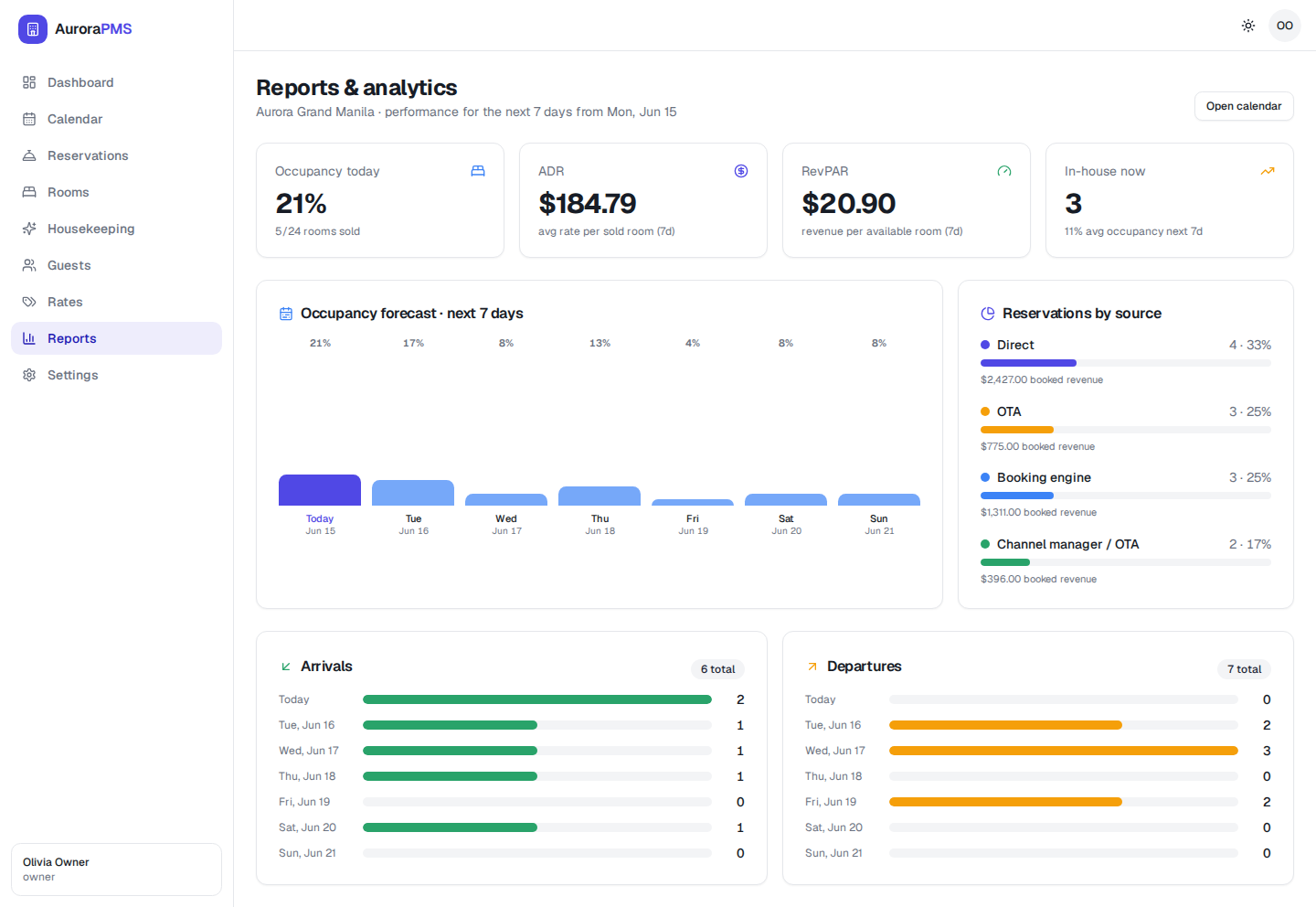Click the Sun Jun 21 forecast bar
This screenshot has height=907, width=1316.
click(x=879, y=500)
